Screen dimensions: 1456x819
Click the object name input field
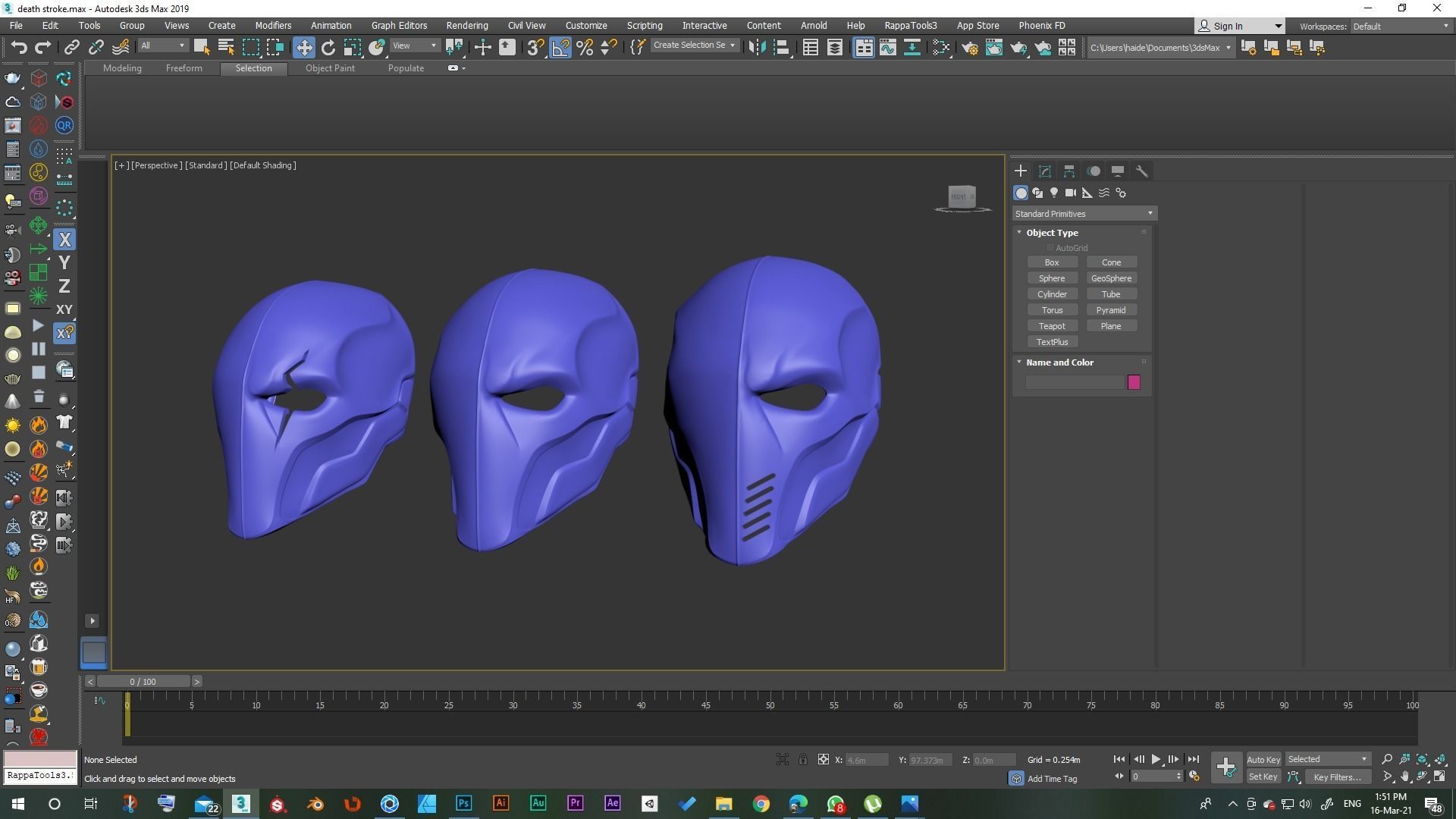point(1075,382)
